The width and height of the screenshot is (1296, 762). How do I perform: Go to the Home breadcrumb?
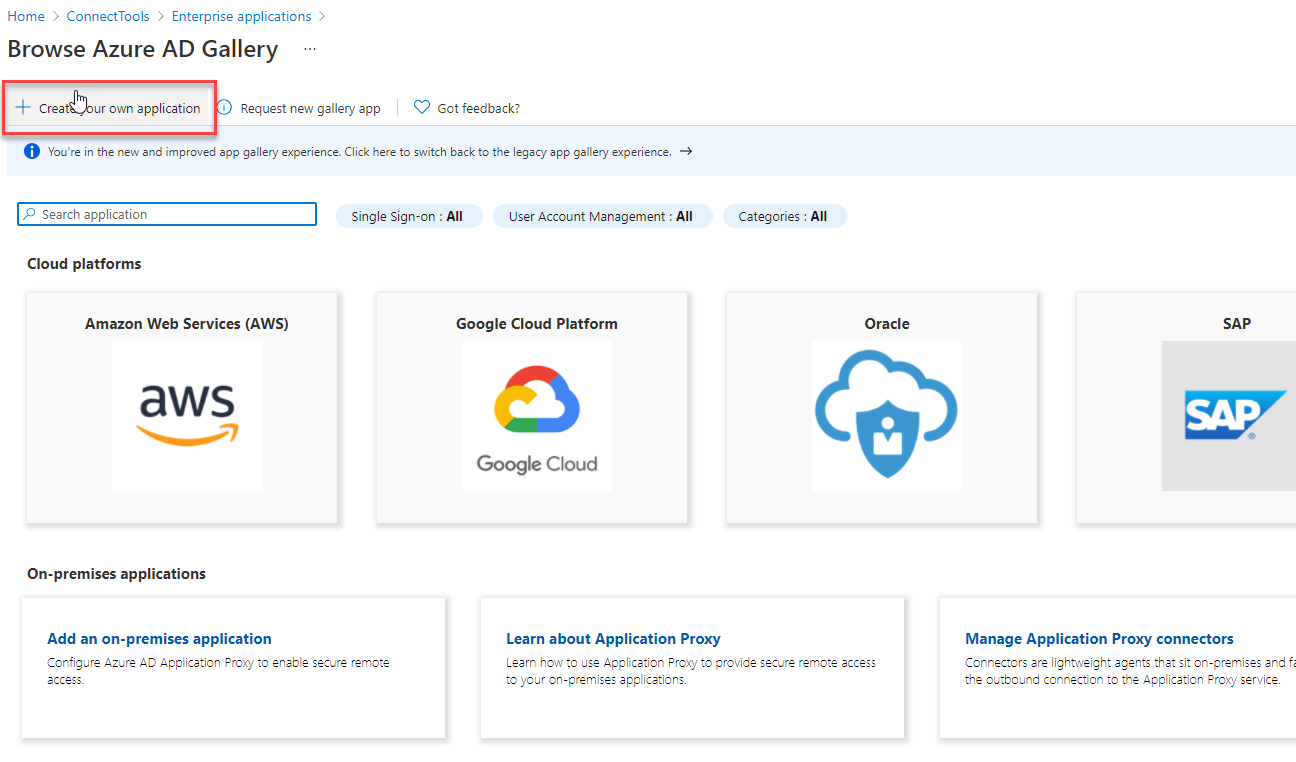click(x=26, y=16)
